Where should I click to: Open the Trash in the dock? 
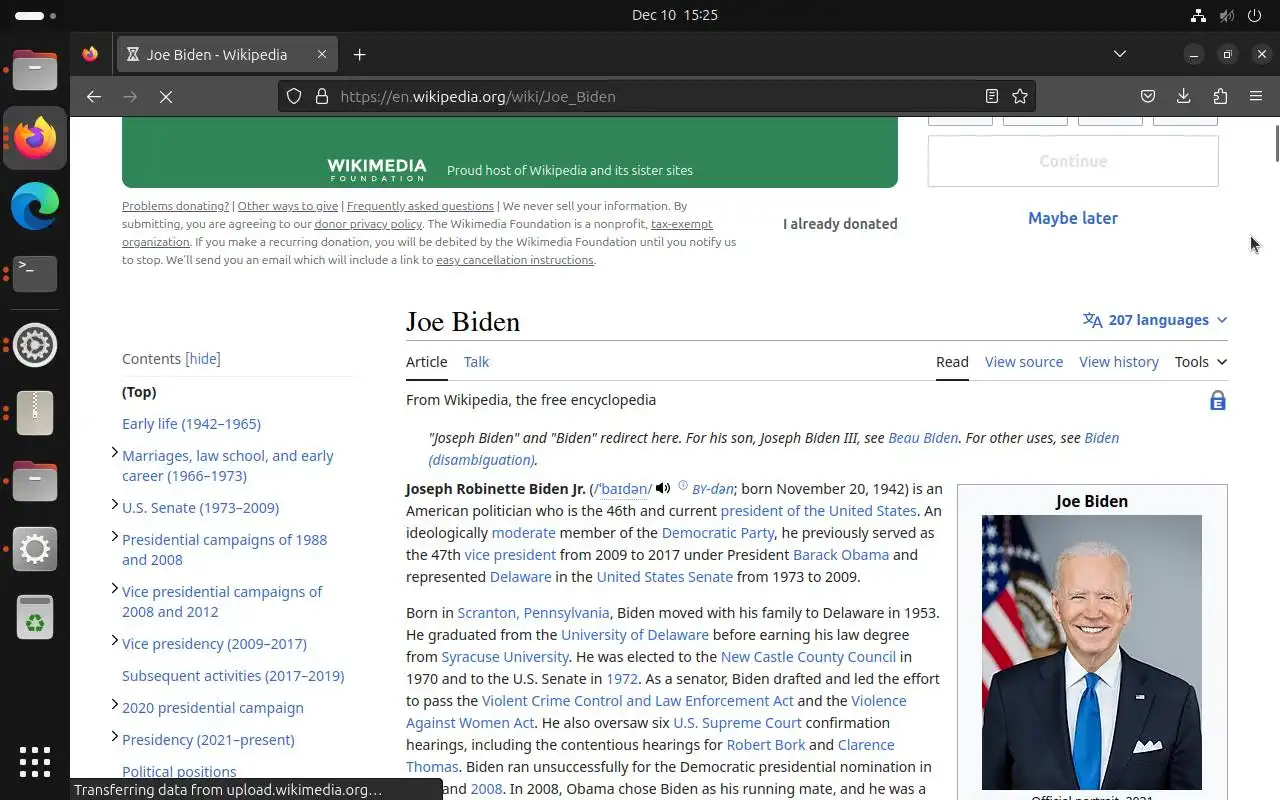coord(35,619)
